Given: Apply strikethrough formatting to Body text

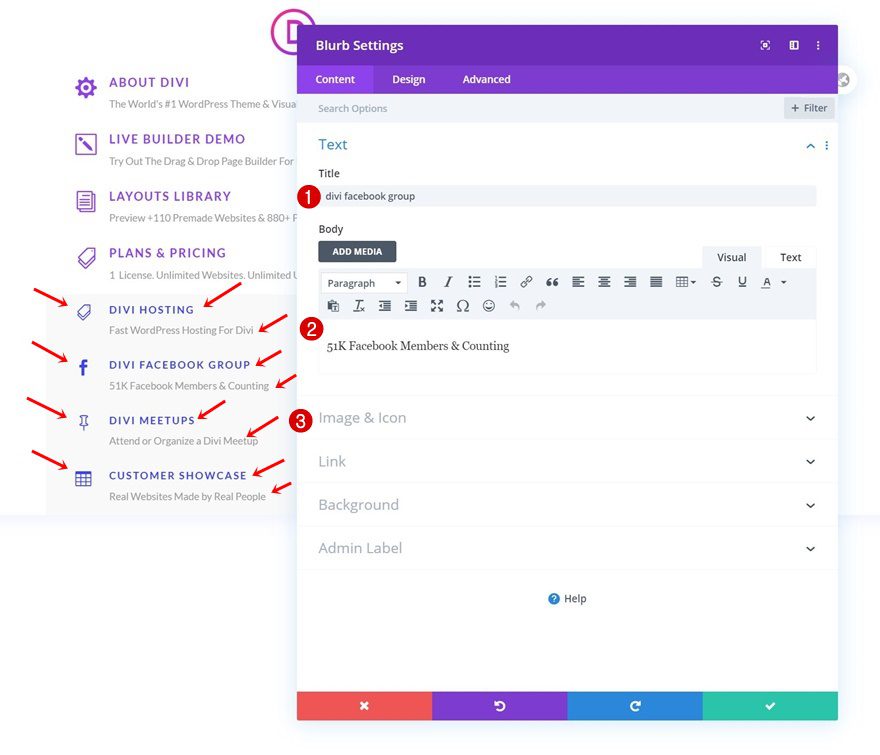Looking at the screenshot, I should click(716, 281).
